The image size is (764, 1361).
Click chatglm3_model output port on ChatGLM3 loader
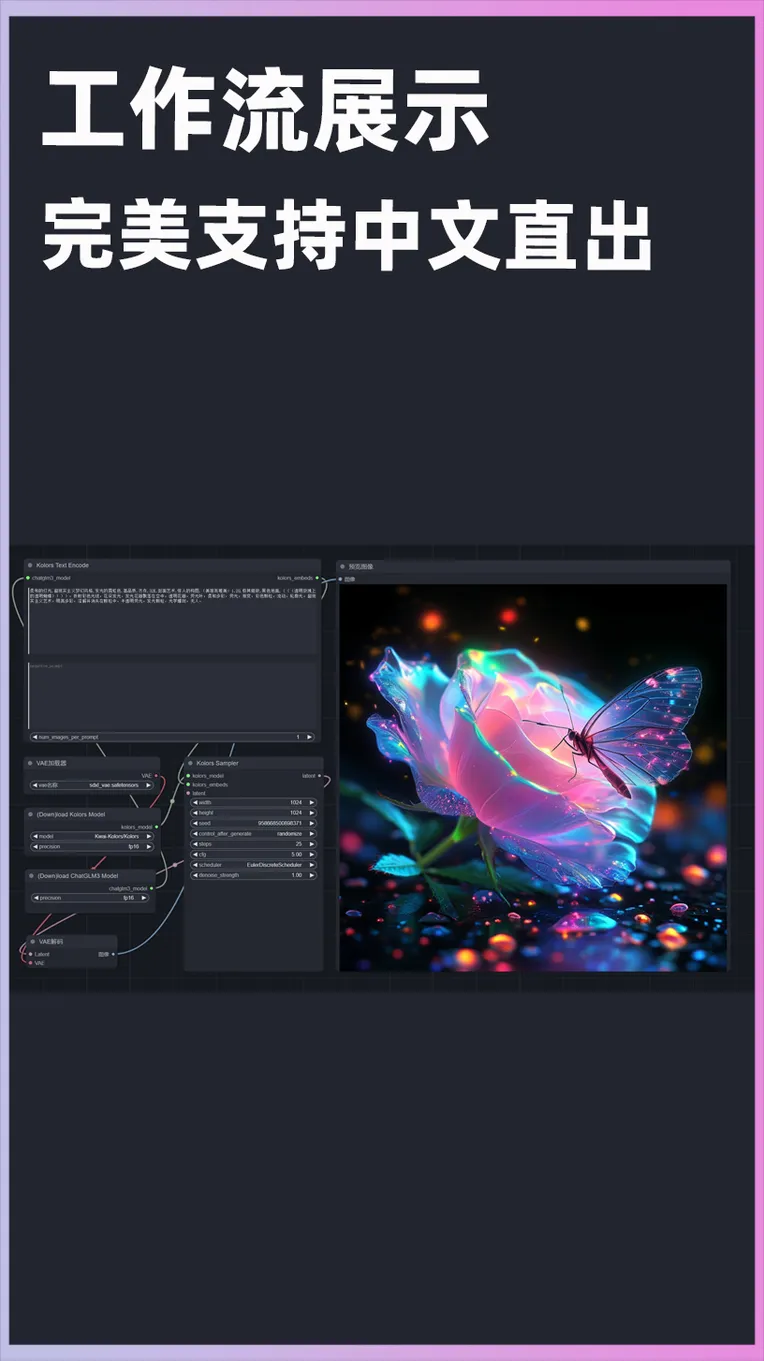pyautogui.click(x=152, y=888)
